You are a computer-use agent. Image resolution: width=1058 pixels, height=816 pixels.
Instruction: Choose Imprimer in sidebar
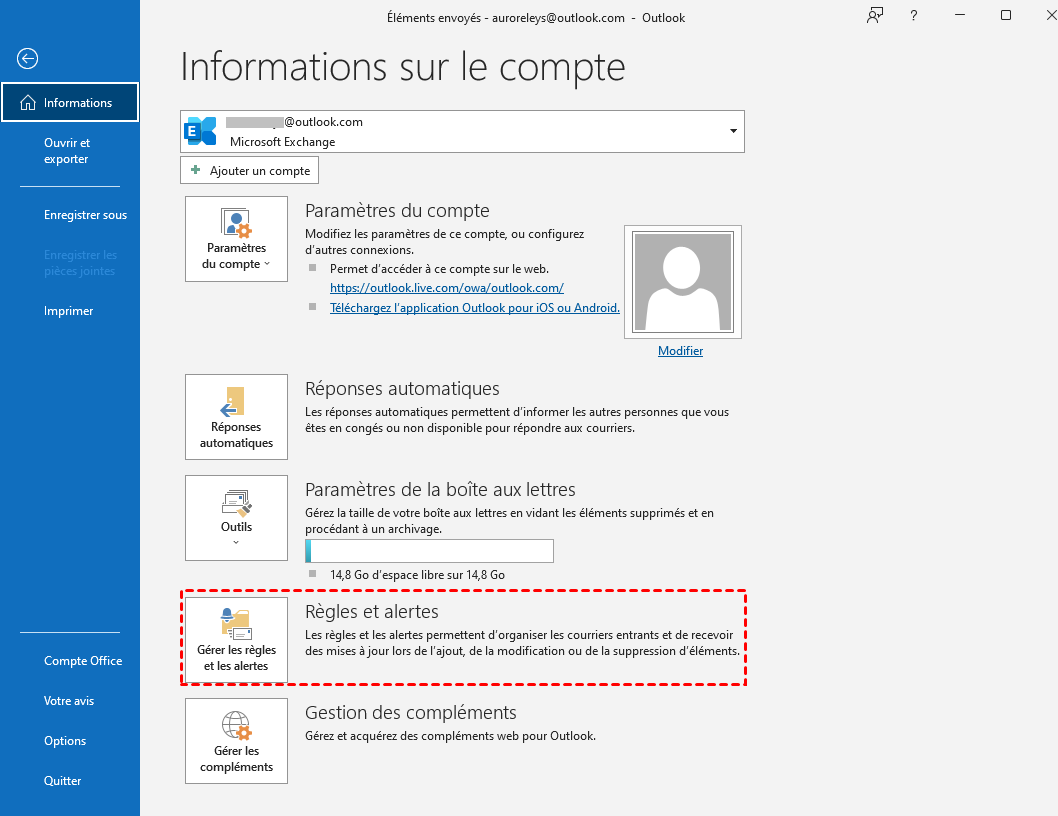click(68, 310)
